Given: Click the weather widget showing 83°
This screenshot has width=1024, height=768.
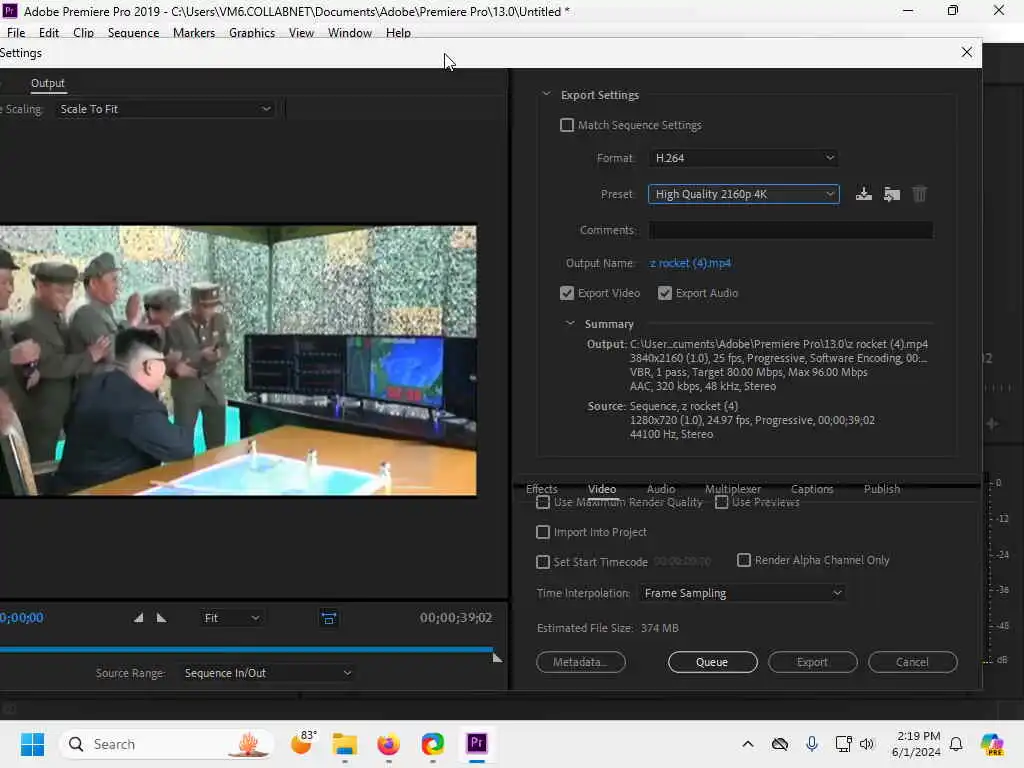Looking at the screenshot, I should [302, 743].
